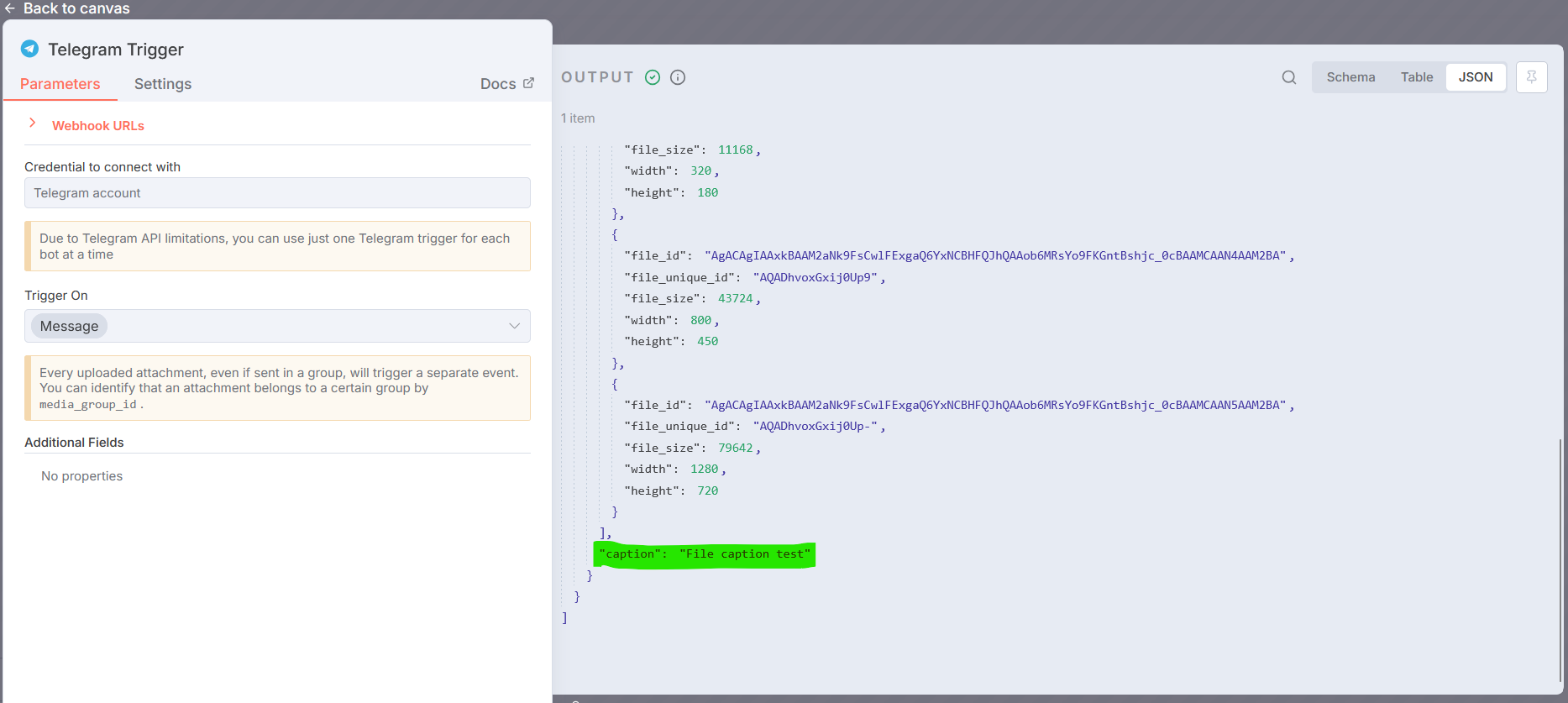This screenshot has width=1568, height=703.
Task: Click the Webhook URLs label
Action: point(98,126)
